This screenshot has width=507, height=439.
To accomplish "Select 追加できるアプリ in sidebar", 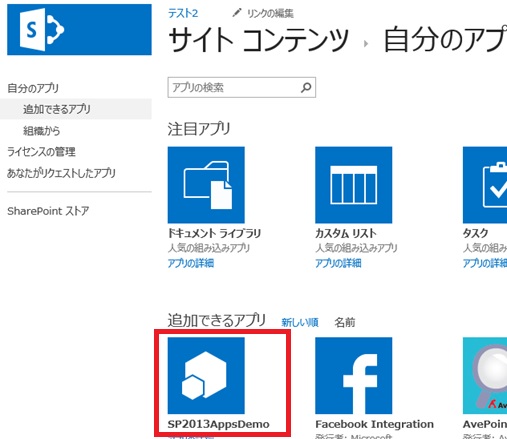I will click(57, 109).
